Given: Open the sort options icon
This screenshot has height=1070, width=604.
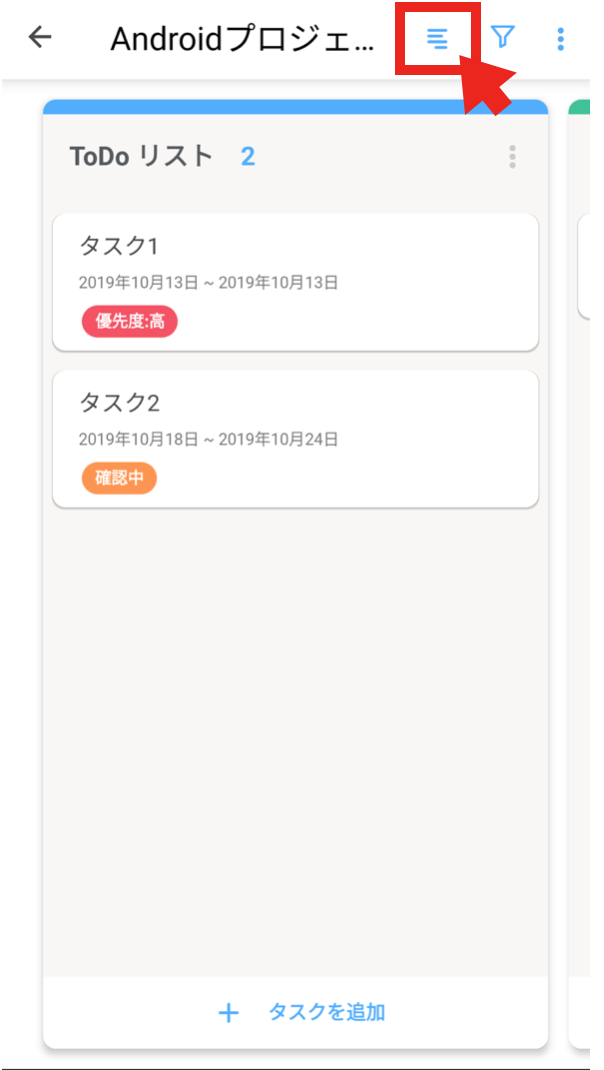Looking at the screenshot, I should point(437,38).
